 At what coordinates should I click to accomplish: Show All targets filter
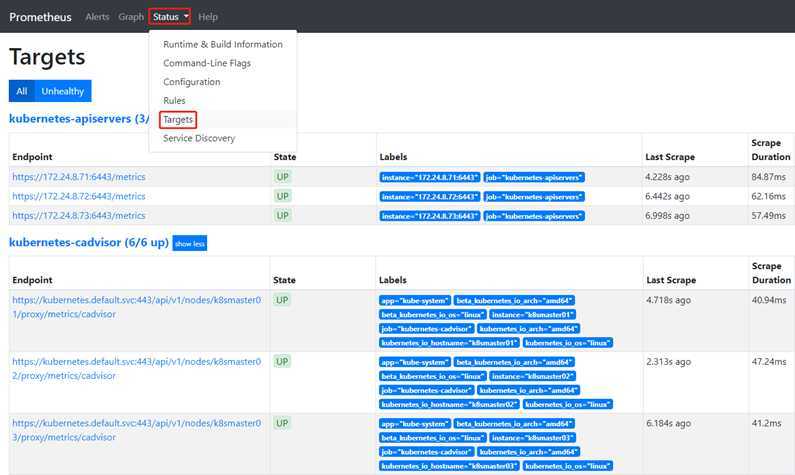point(21,91)
